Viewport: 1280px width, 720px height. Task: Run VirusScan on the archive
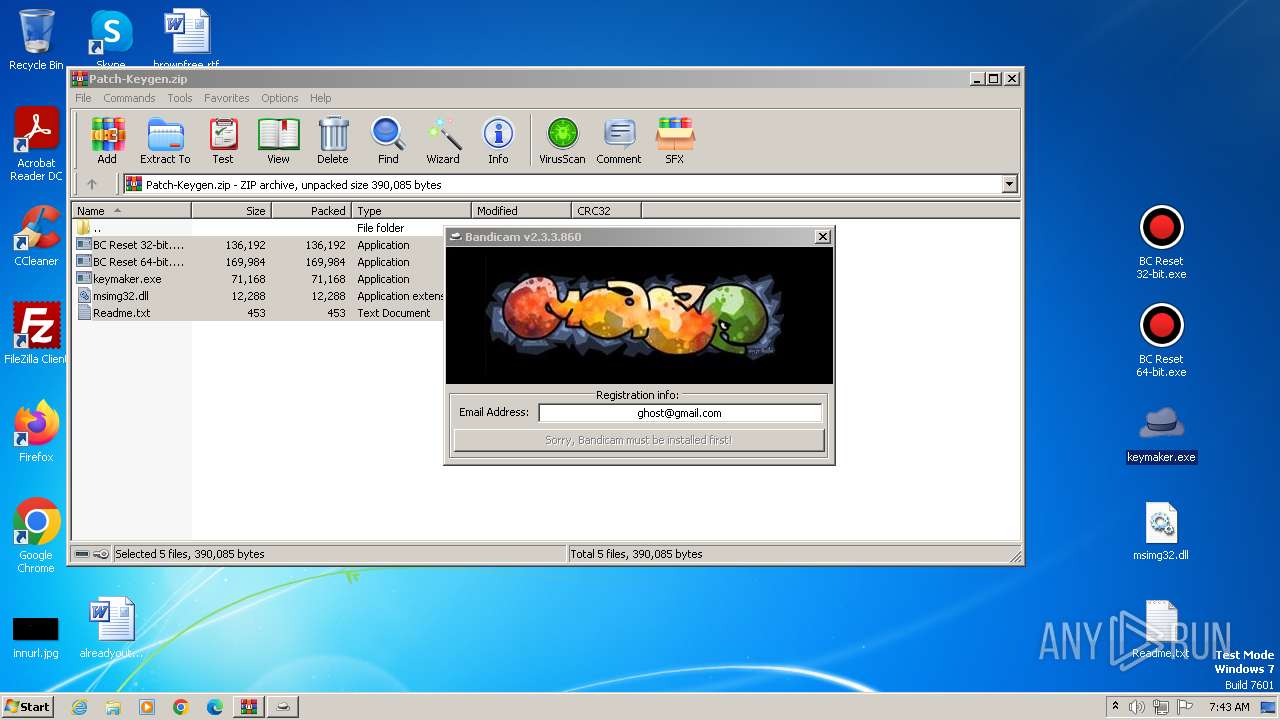[562, 140]
